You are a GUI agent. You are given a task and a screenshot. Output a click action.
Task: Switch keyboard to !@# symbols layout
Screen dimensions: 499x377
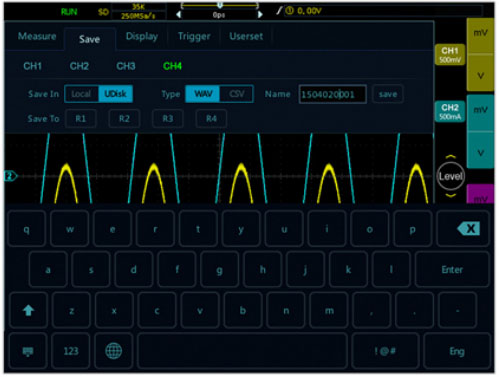coord(385,351)
